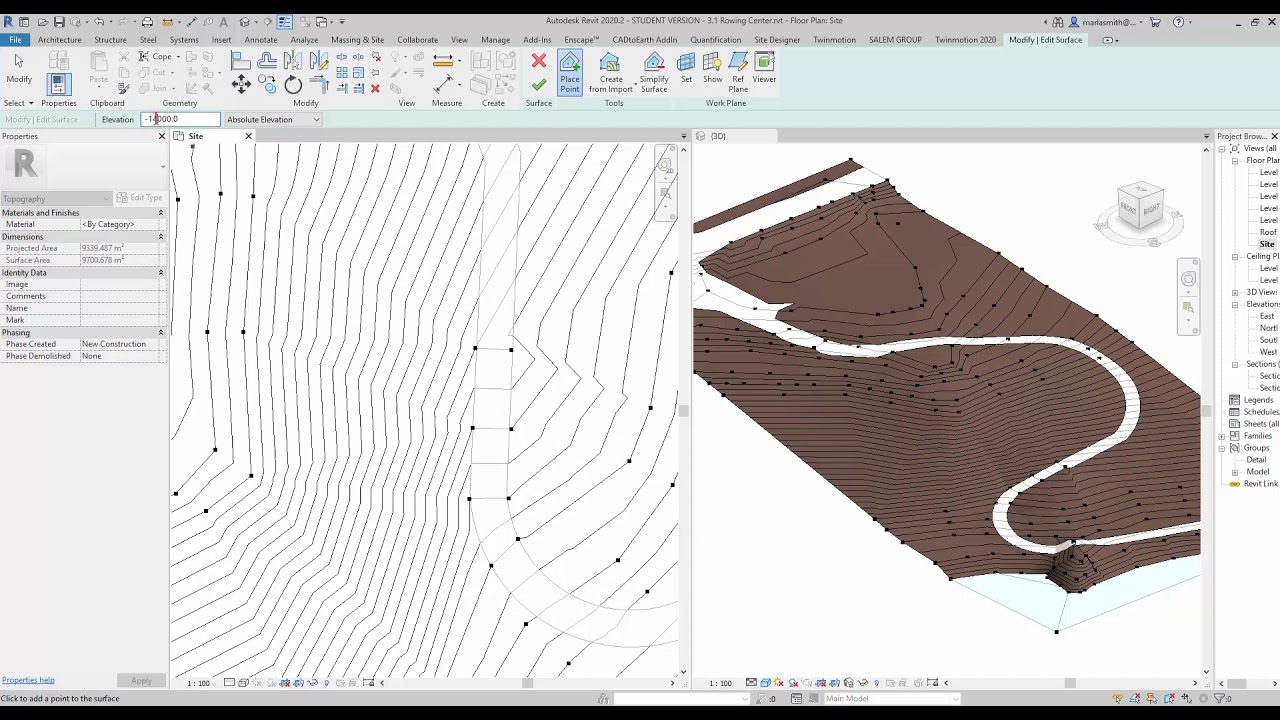This screenshot has height=720, width=1280.
Task: Click 1 : 100 scale in 3D view
Action: click(720, 683)
